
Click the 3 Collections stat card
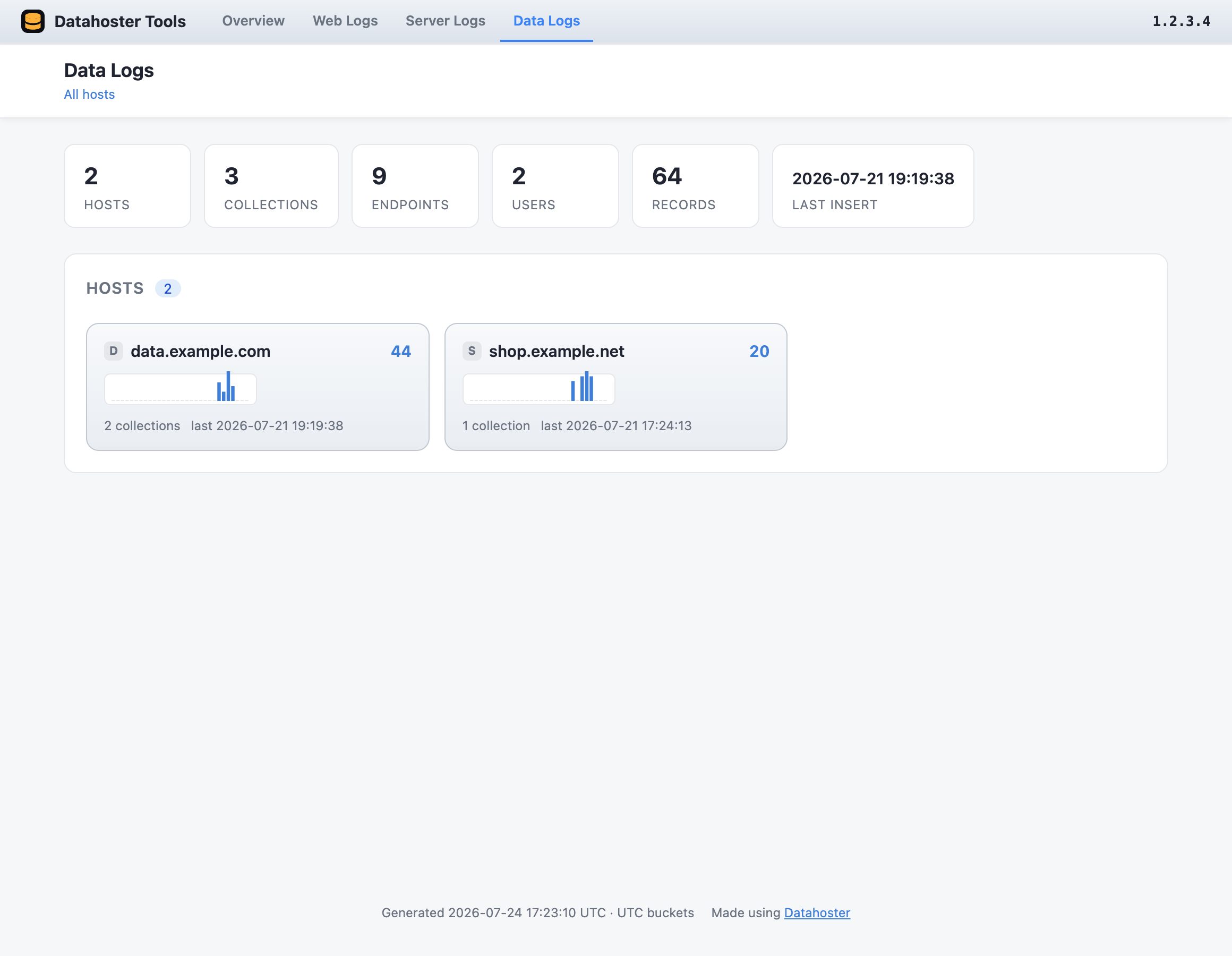pos(271,186)
